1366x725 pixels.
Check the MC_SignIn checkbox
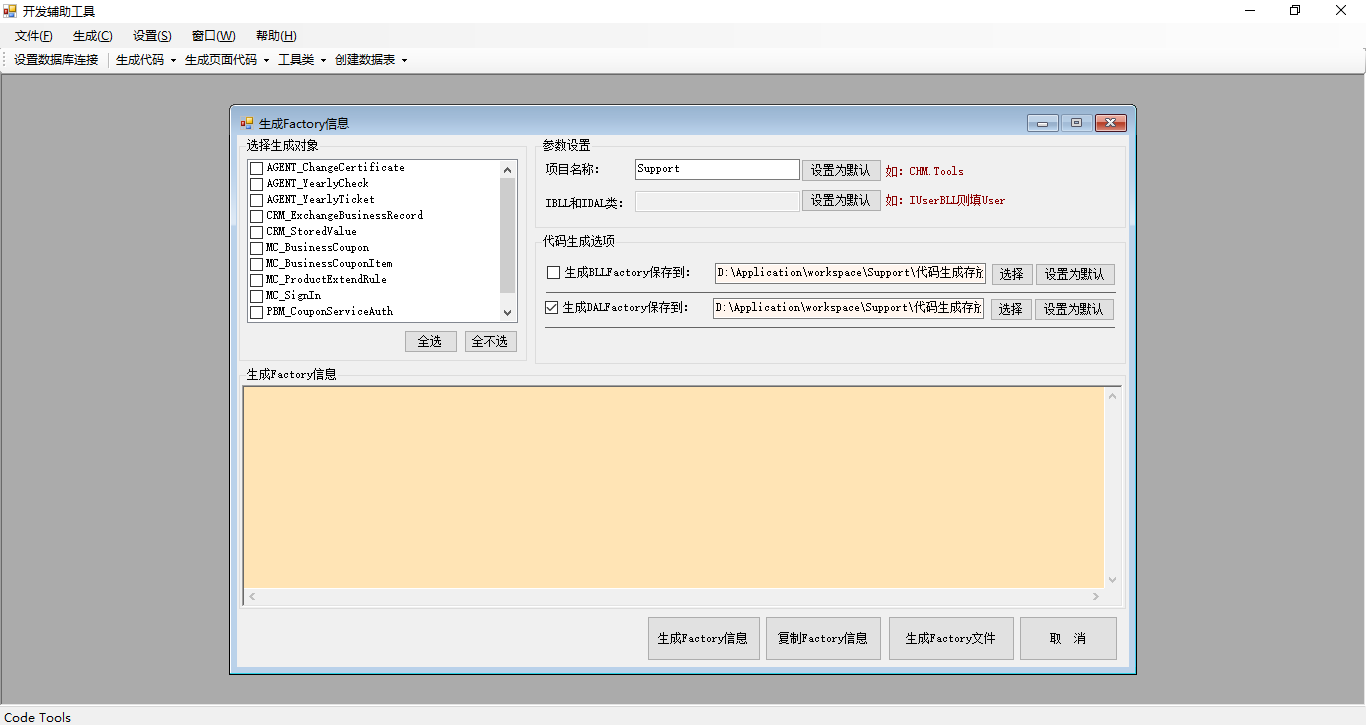point(257,296)
